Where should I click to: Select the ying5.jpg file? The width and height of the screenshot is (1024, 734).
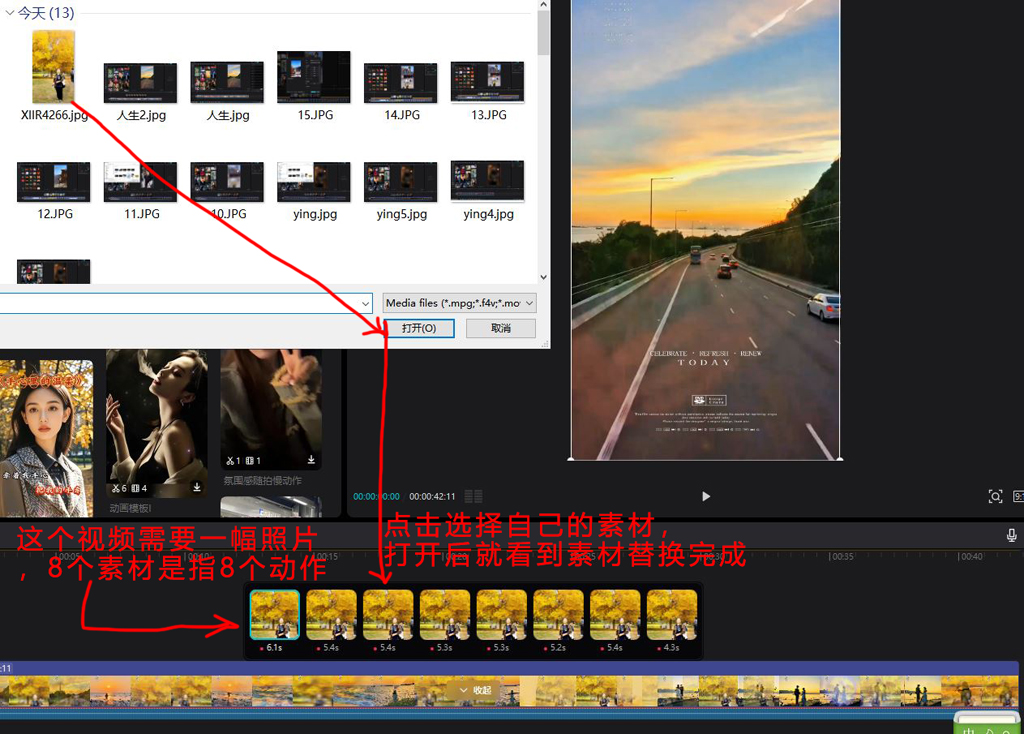click(401, 182)
